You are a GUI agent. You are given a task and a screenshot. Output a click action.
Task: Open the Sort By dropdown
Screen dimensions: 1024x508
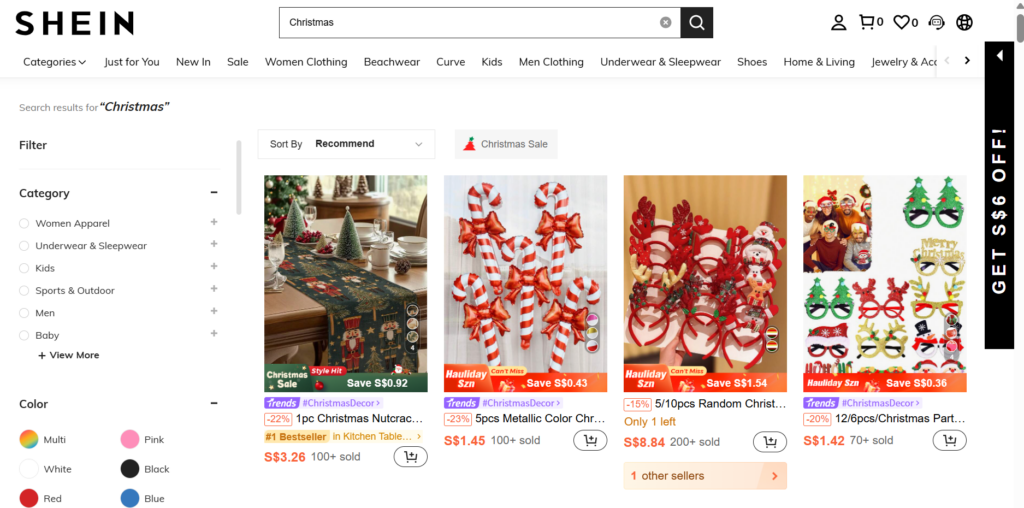point(346,144)
